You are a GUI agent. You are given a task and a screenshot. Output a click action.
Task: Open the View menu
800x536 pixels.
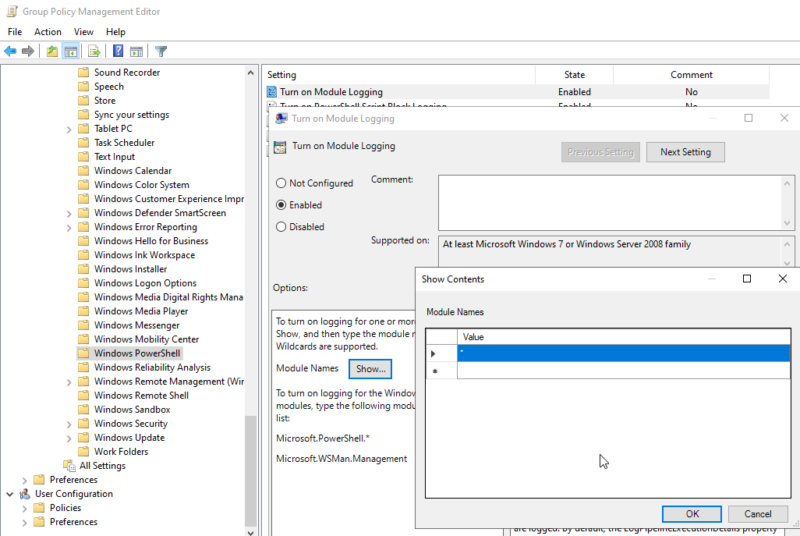[x=83, y=32]
